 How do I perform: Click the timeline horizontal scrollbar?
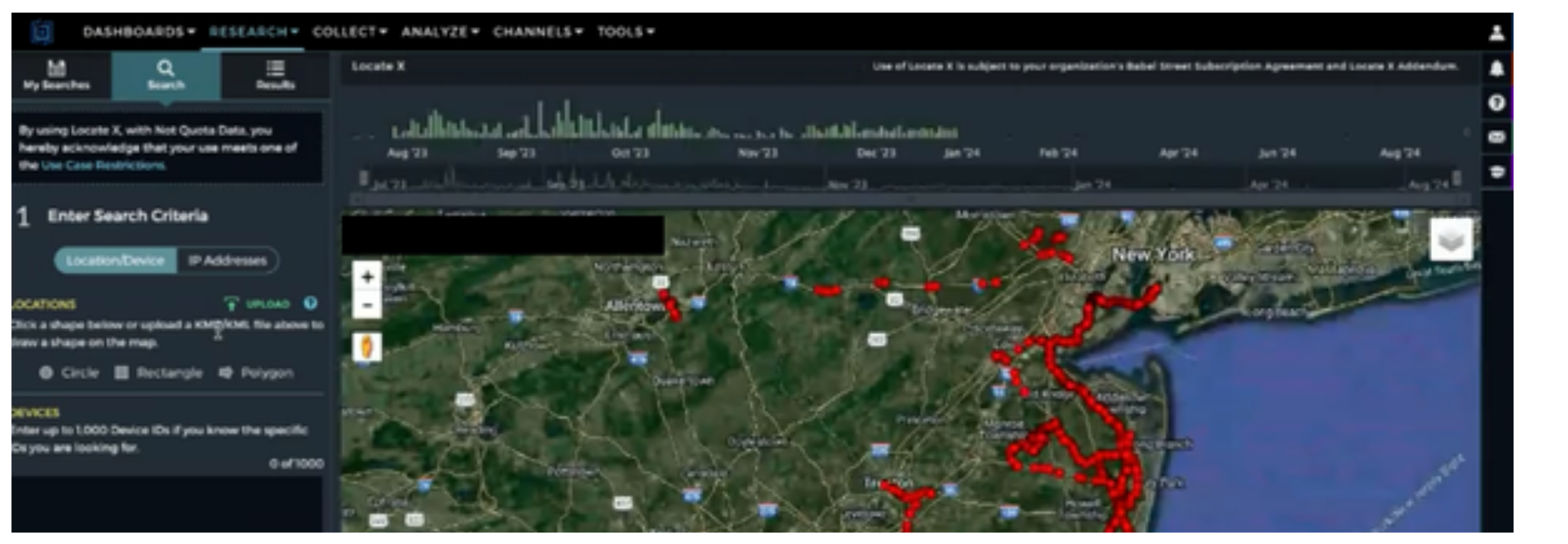click(x=910, y=198)
